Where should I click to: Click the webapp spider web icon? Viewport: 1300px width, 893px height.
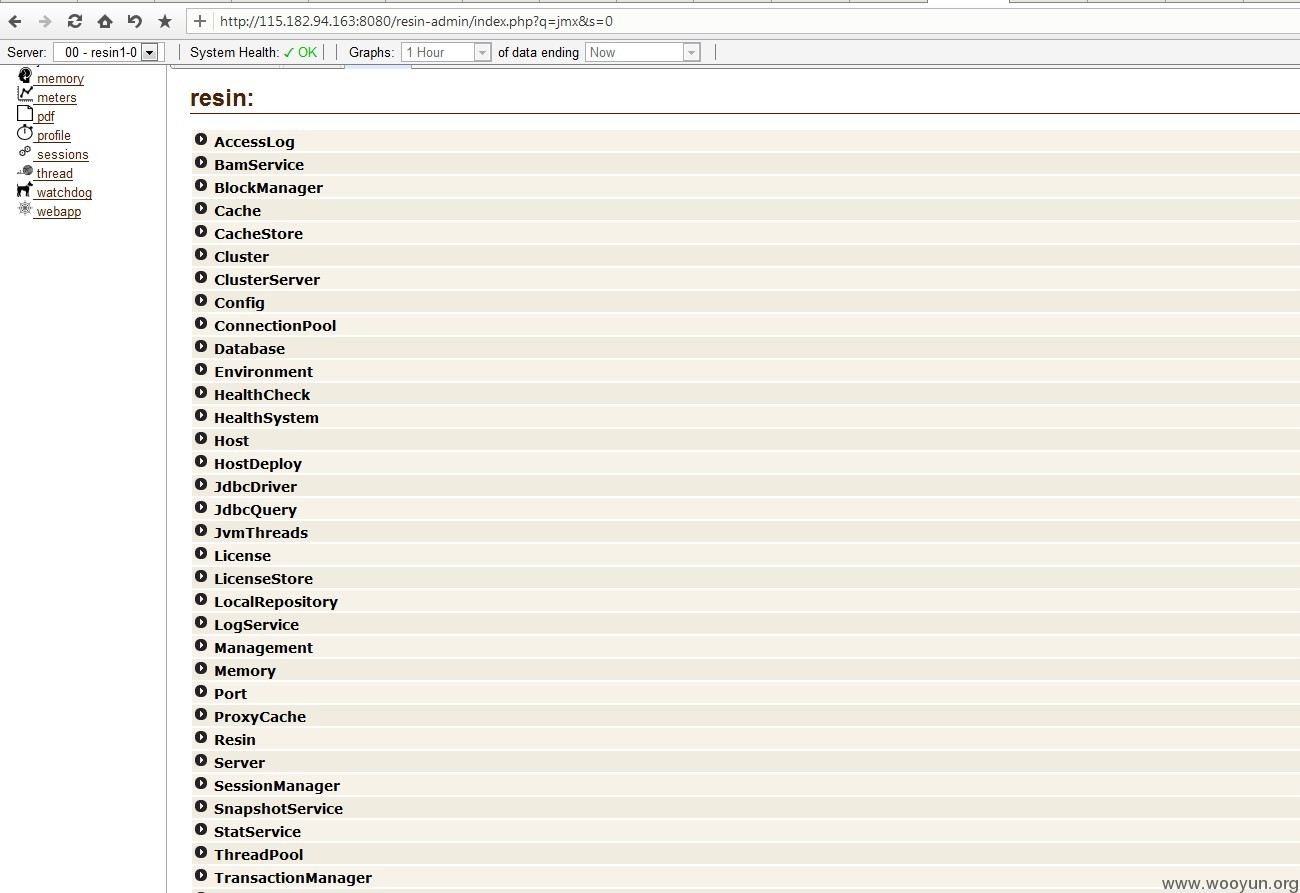[25, 209]
